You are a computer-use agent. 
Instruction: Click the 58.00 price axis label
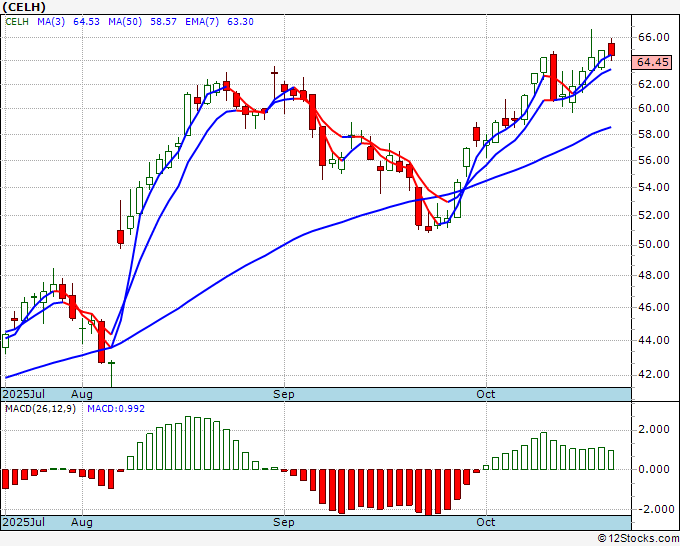coord(654,134)
